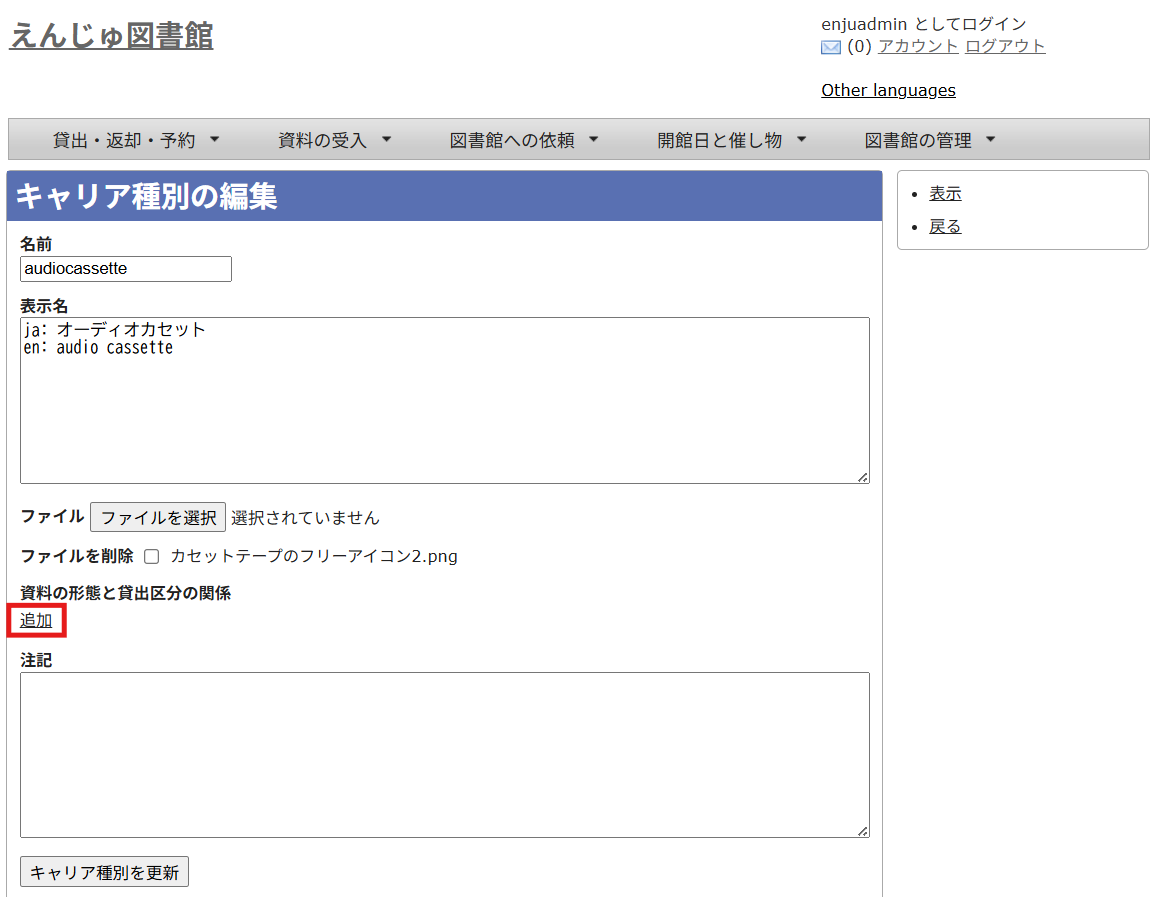Screen dimensions: 1158x897
Task: Open the mail envelope icon in header
Action: pyautogui.click(x=830, y=47)
